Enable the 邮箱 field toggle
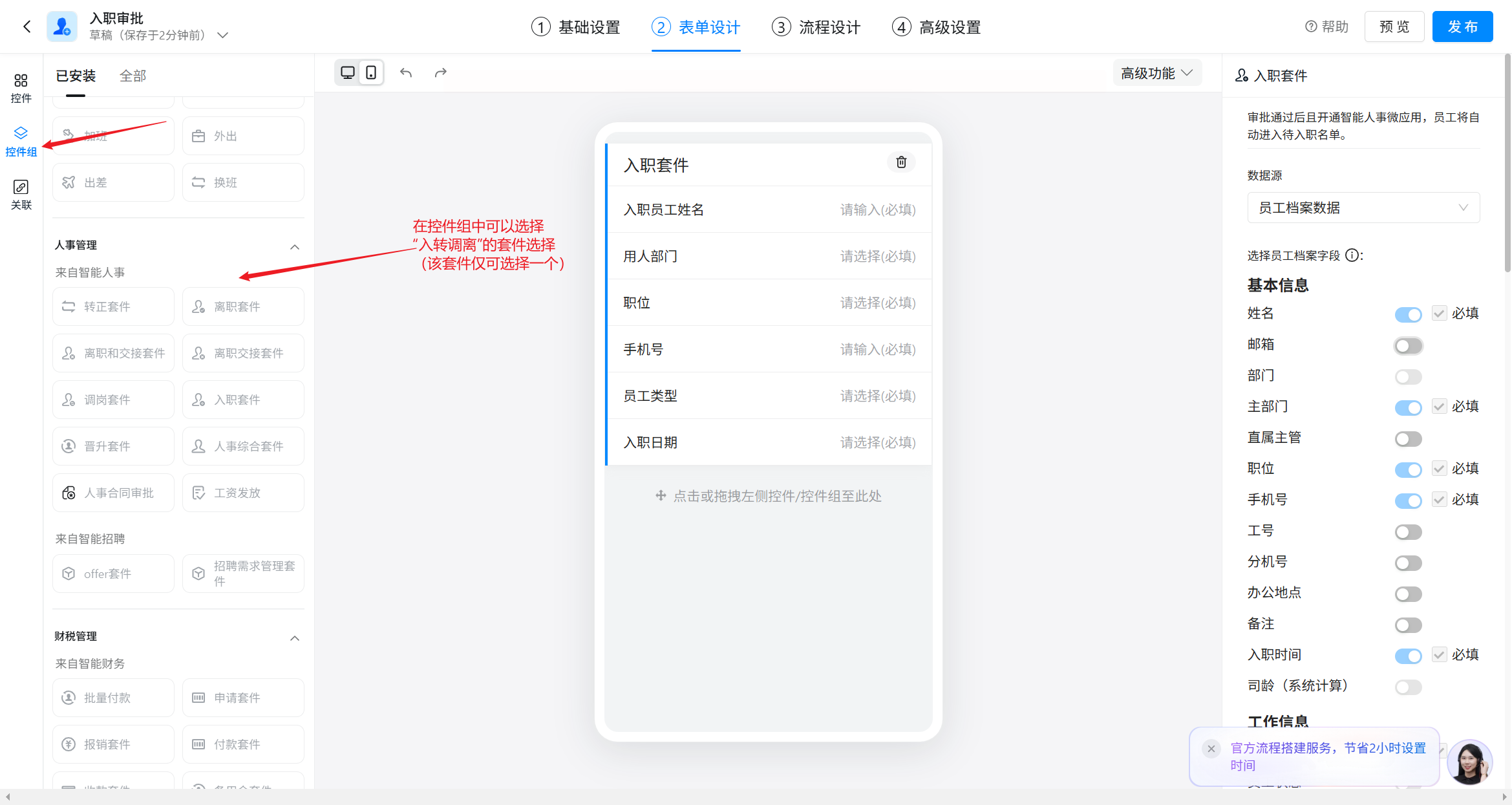 click(1408, 346)
